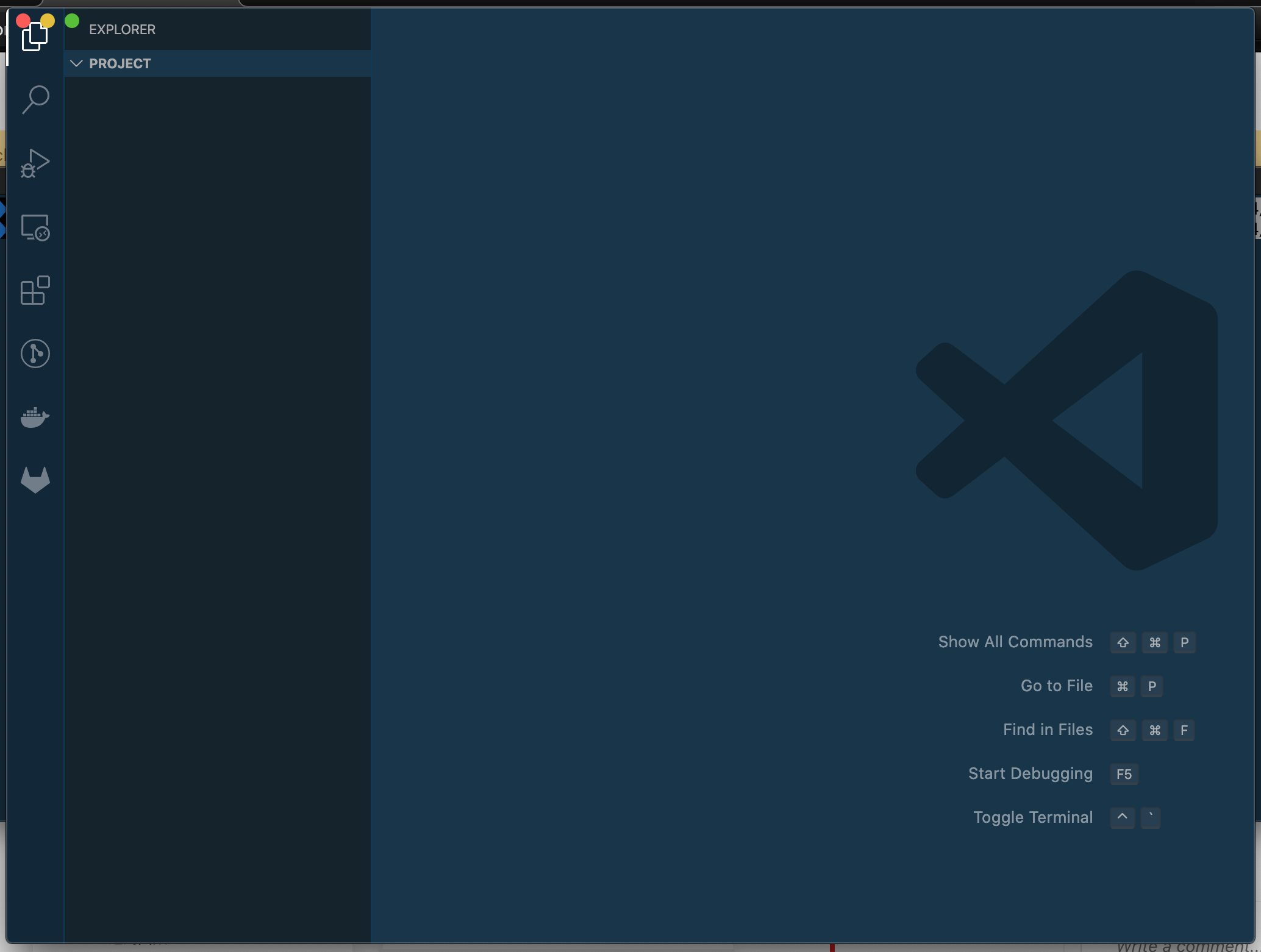Select the PROJECT section header
This screenshot has height=952, width=1261.
coord(217,63)
